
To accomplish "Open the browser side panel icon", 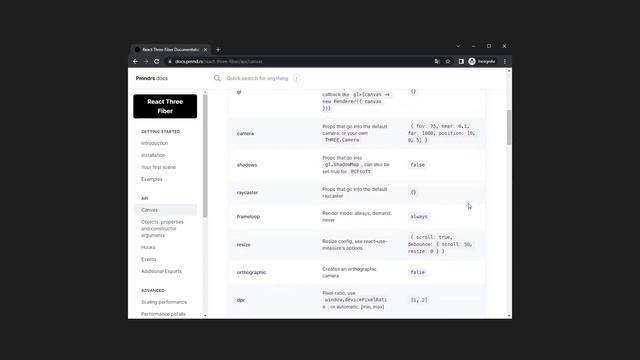I will tap(461, 62).
